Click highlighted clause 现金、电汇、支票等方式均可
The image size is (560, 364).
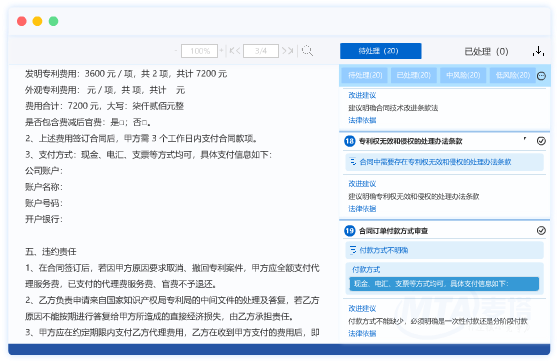tap(444, 284)
